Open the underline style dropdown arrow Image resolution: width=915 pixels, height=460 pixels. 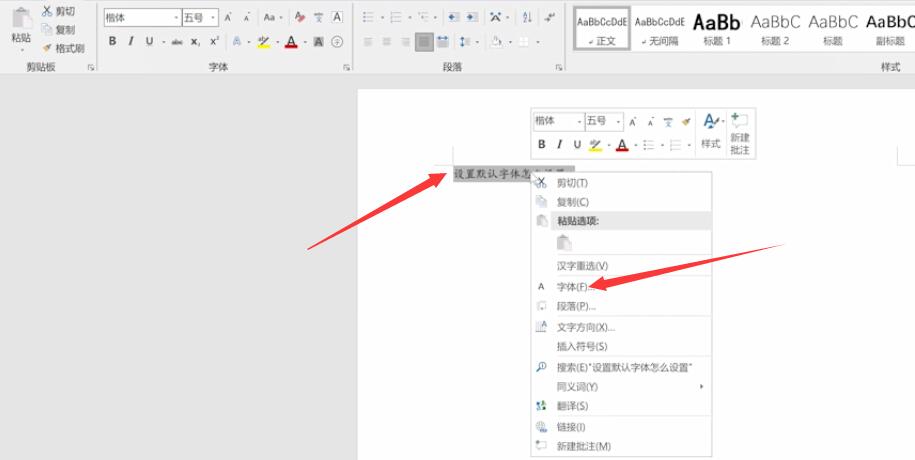pos(163,42)
